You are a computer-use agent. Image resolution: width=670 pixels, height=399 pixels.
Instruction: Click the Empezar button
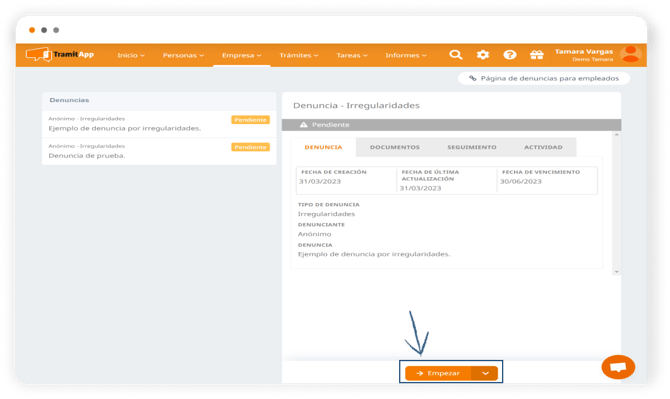click(x=438, y=373)
